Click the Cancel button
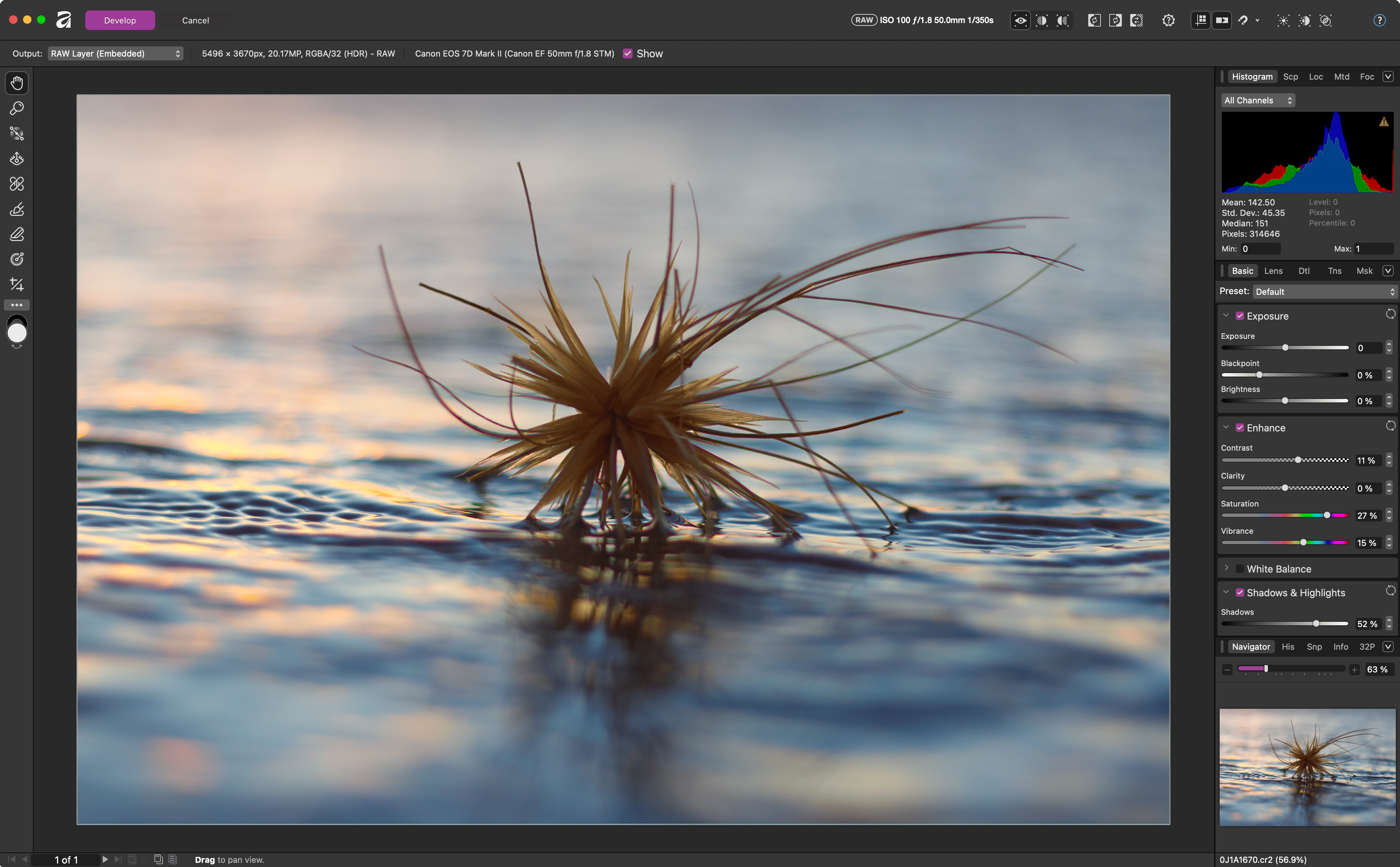 196,20
